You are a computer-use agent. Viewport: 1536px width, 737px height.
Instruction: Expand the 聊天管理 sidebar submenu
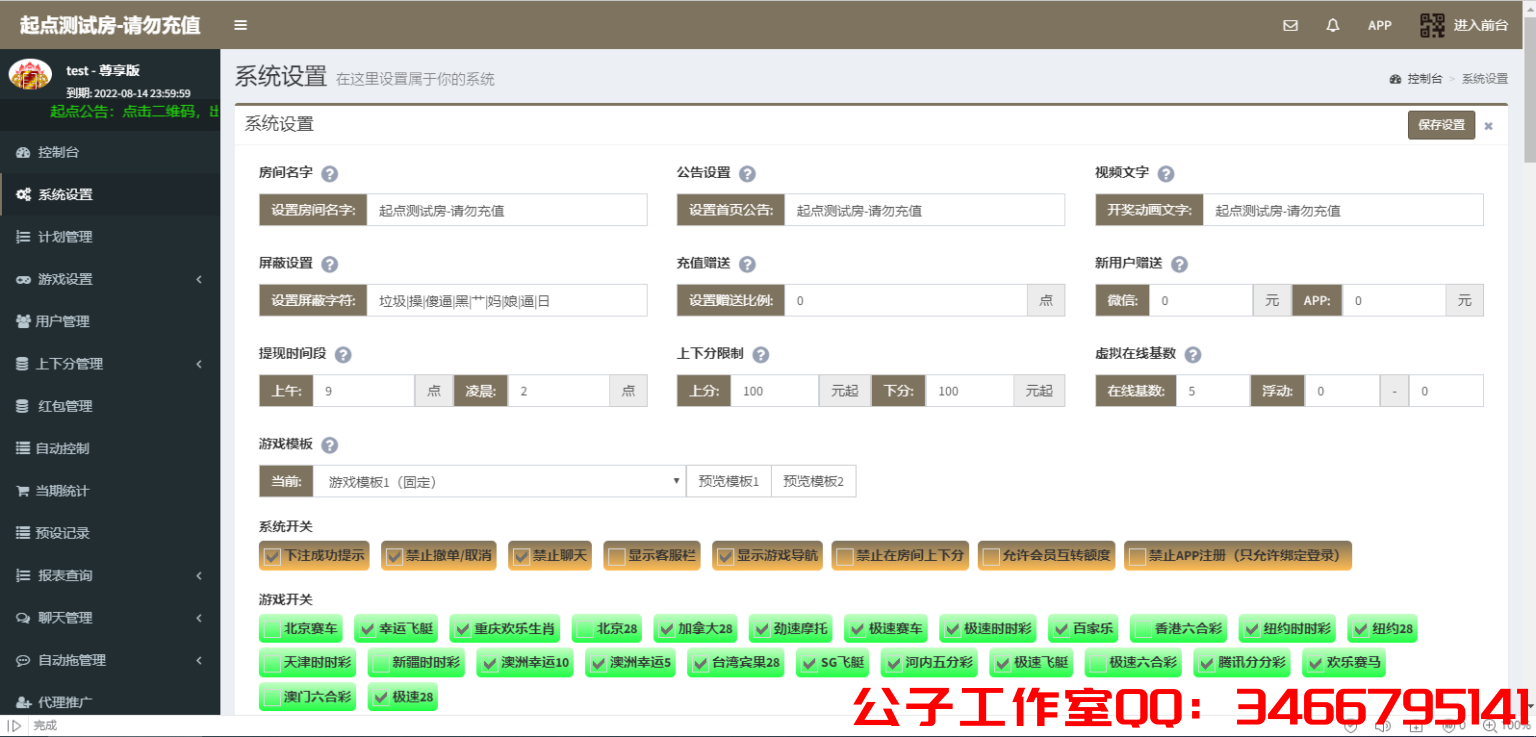click(110, 618)
